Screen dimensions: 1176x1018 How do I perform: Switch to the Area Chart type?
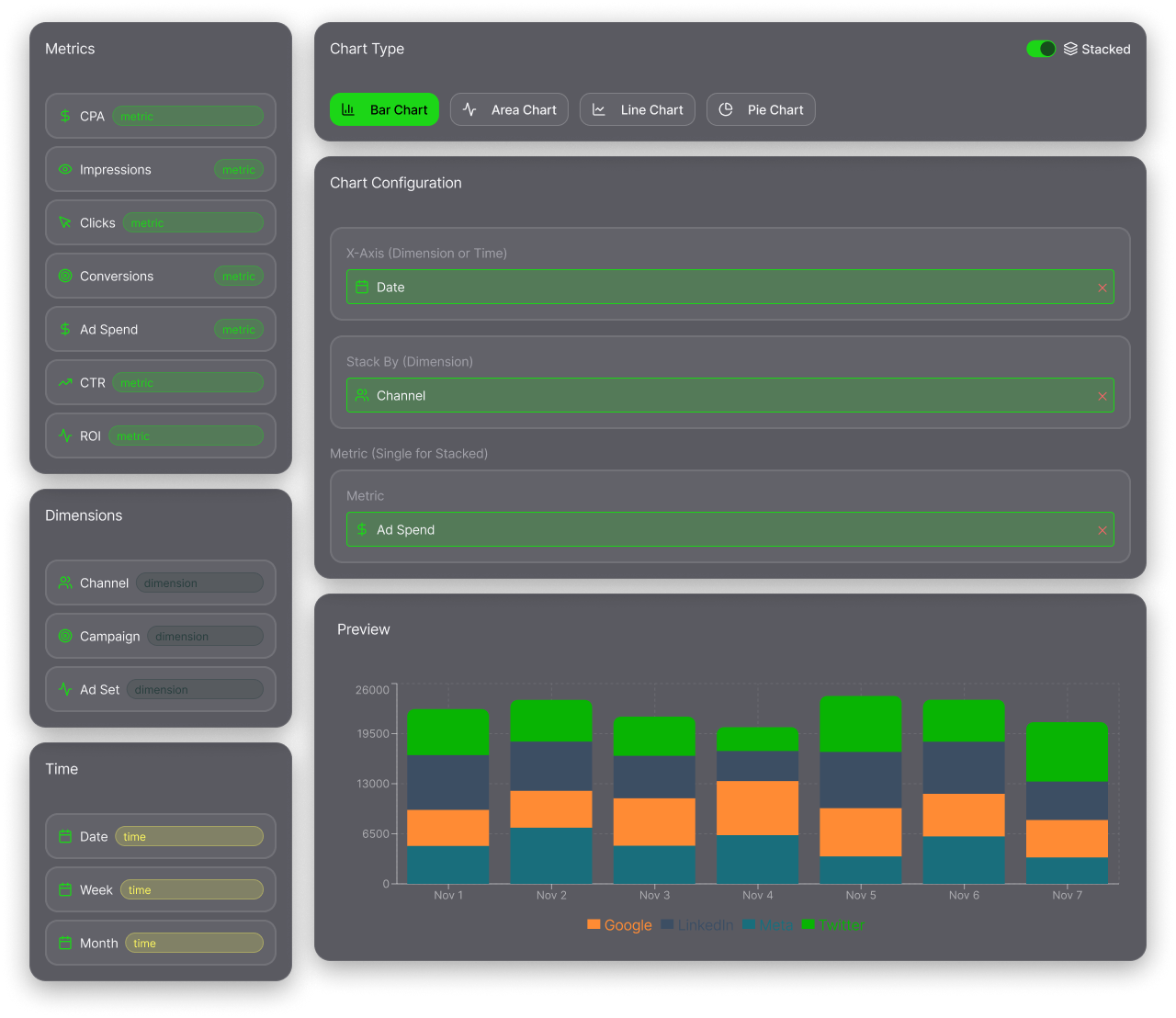pyautogui.click(x=509, y=109)
